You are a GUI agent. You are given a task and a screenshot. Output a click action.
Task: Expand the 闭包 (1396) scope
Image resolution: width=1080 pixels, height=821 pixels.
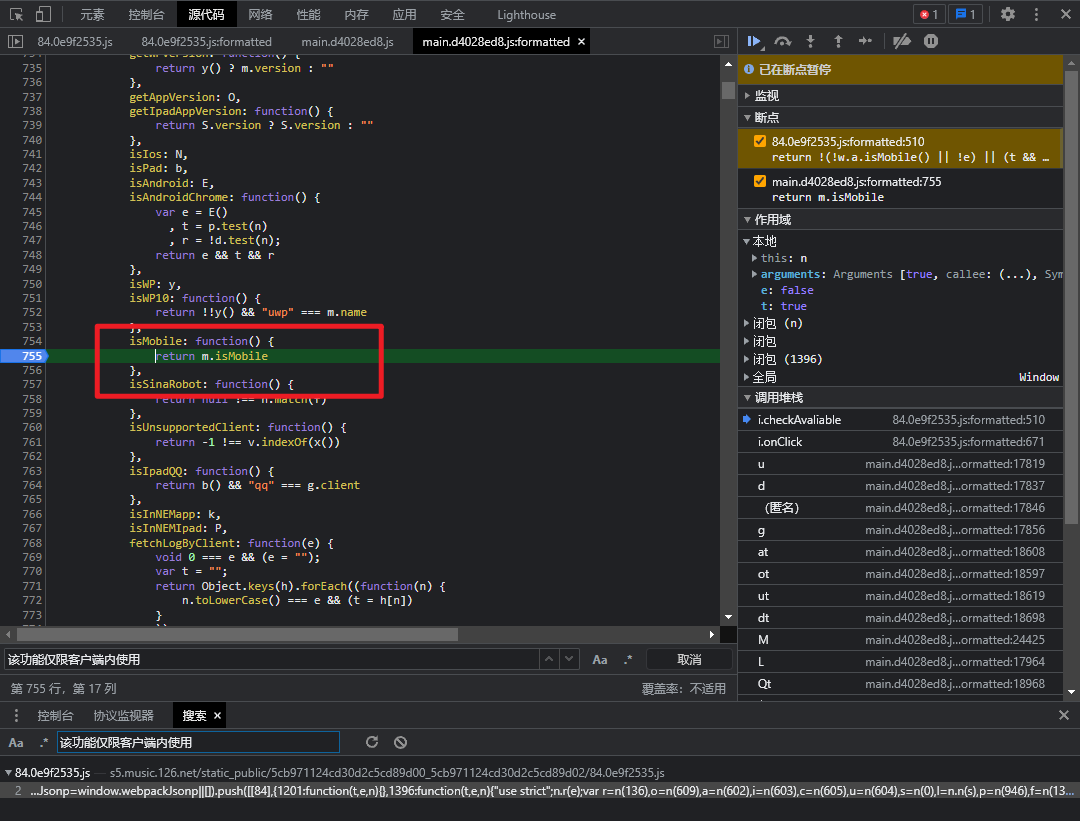(746, 359)
